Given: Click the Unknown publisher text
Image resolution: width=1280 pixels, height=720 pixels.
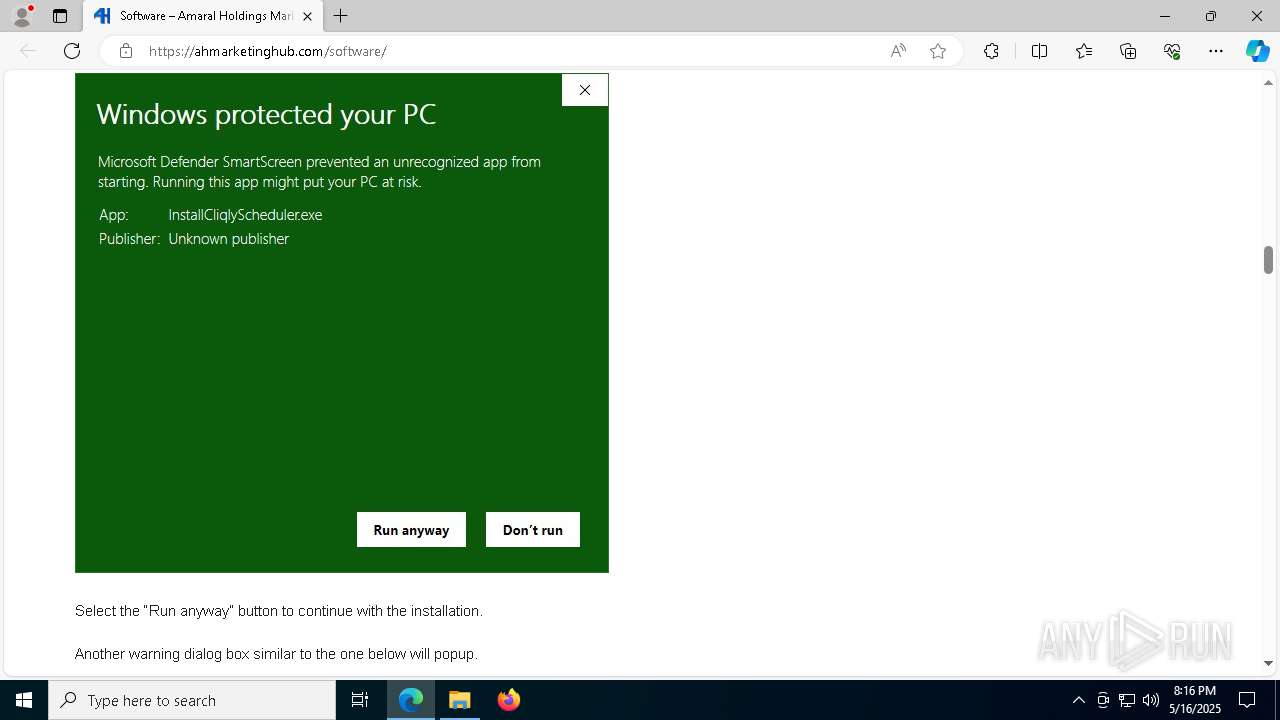Looking at the screenshot, I should click(x=228, y=239).
